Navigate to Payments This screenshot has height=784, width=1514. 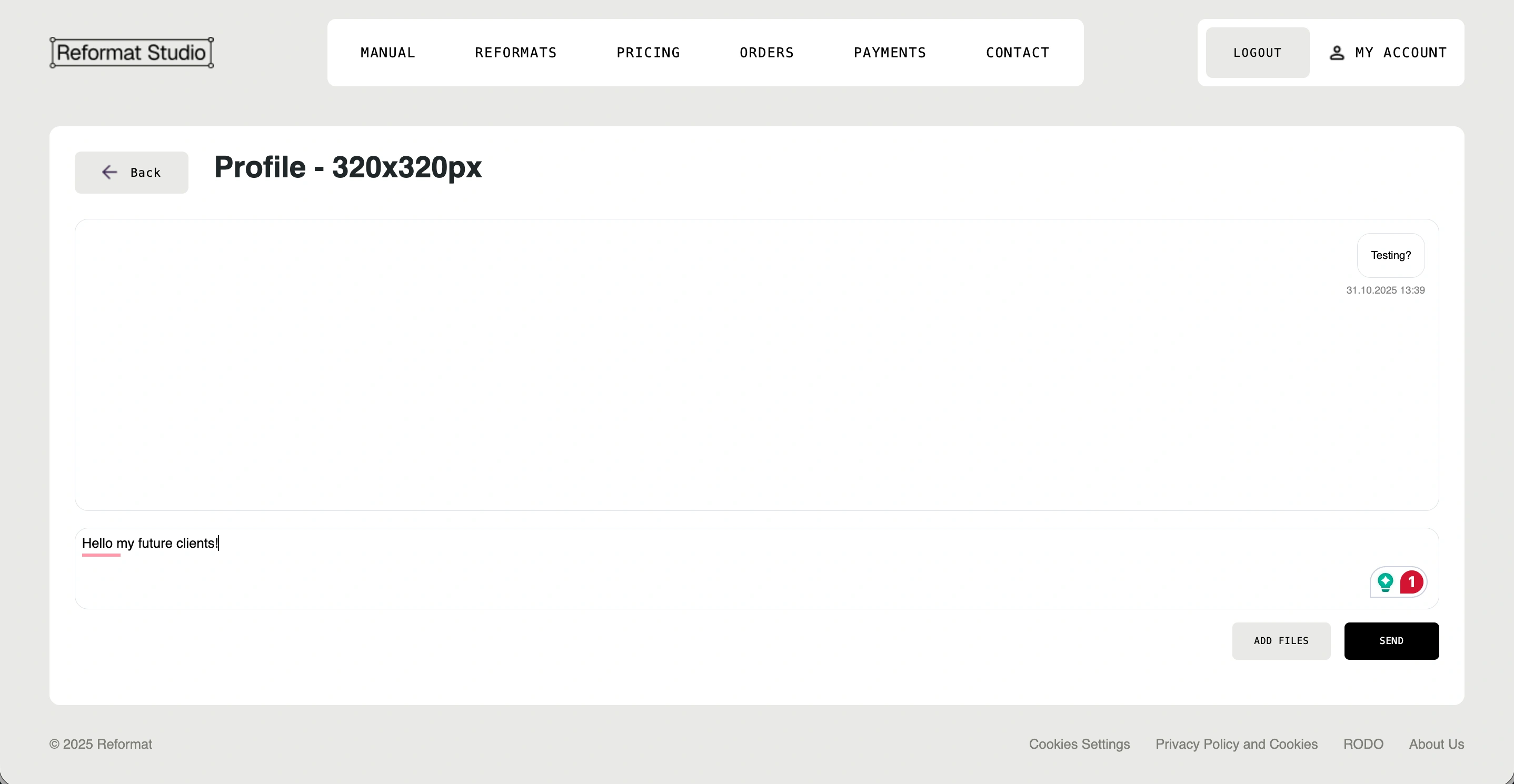pos(890,53)
